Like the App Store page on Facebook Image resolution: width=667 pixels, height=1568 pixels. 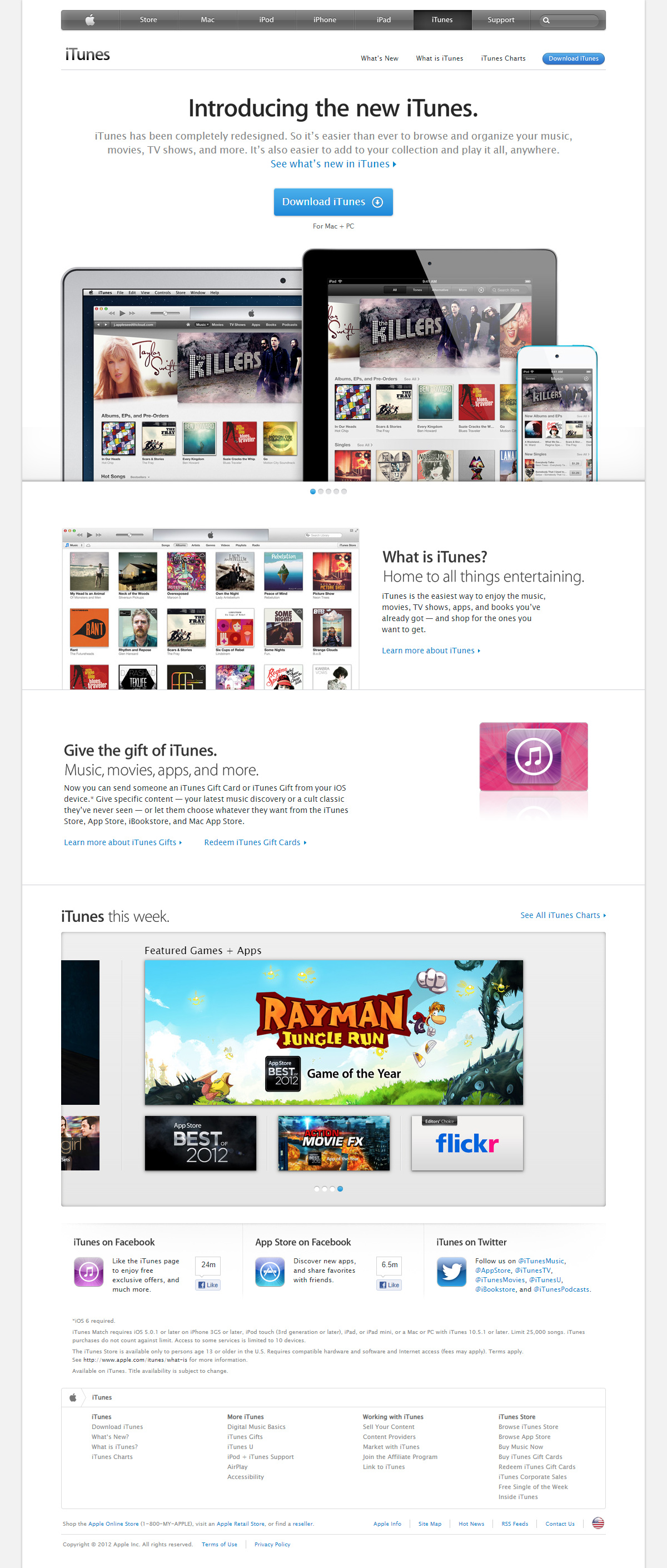pos(390,1285)
